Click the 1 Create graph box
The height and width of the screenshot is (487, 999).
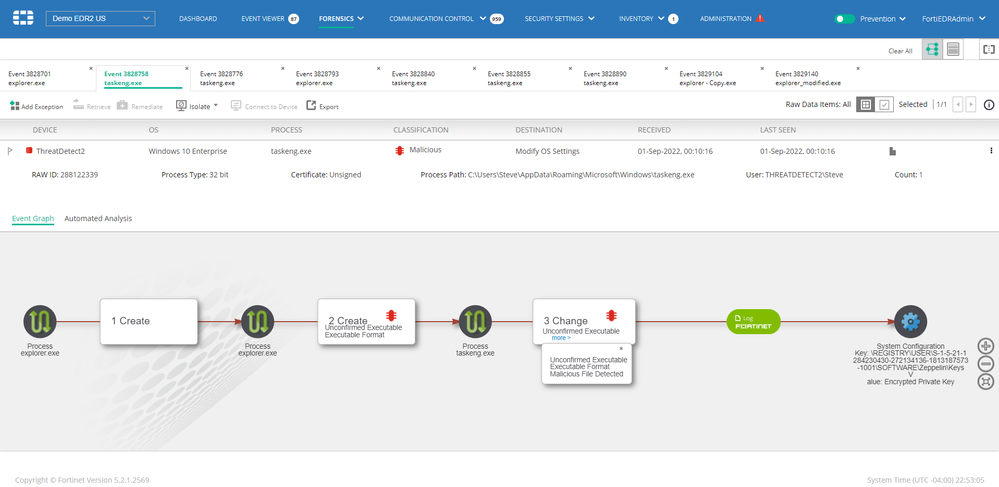tap(148, 321)
